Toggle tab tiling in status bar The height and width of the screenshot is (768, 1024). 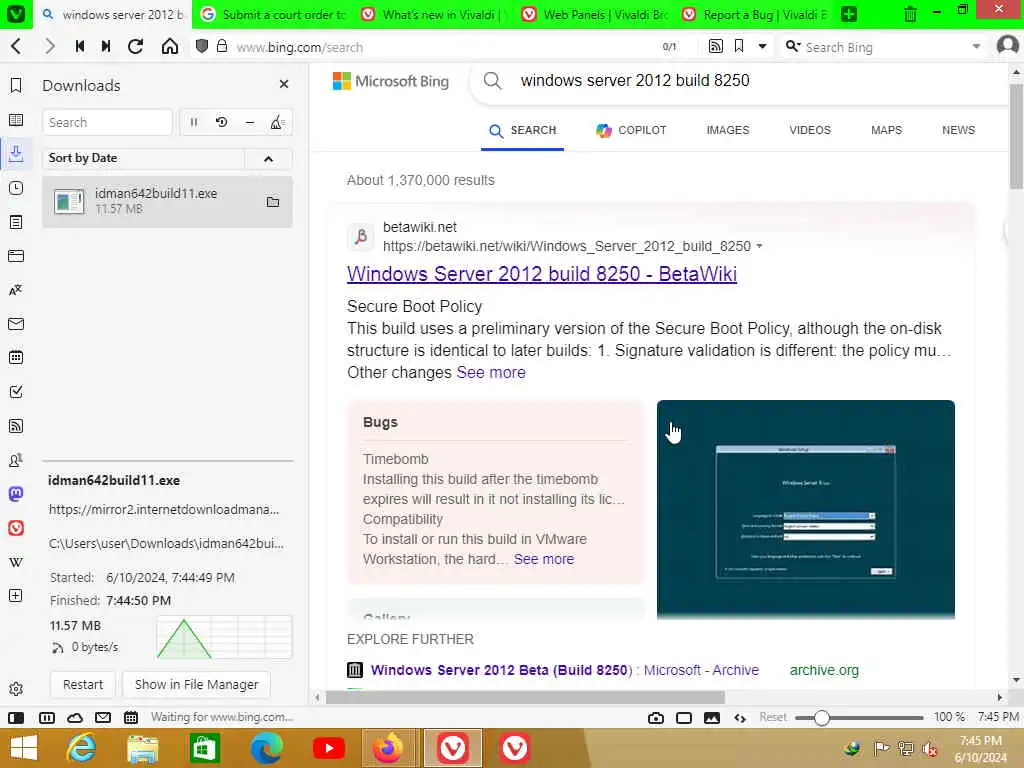pyautogui.click(x=47, y=718)
